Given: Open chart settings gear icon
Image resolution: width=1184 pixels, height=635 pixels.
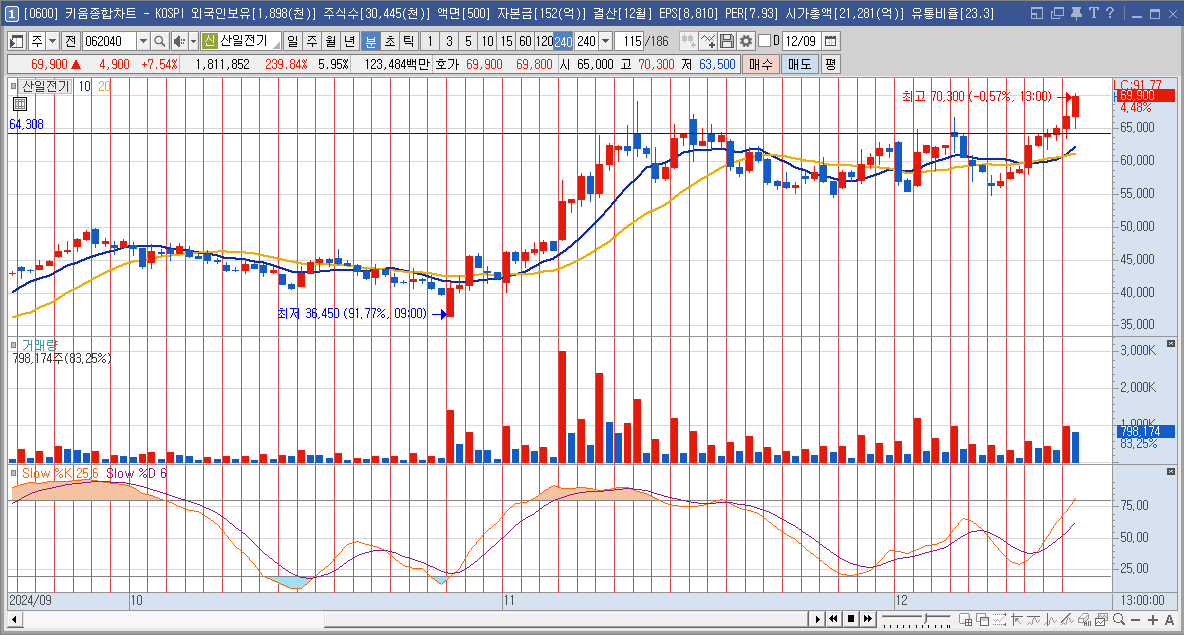Looking at the screenshot, I should coord(745,42).
